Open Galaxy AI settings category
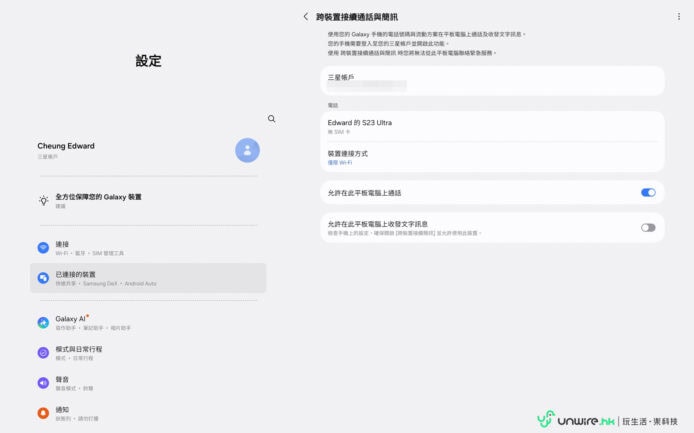 pos(148,323)
